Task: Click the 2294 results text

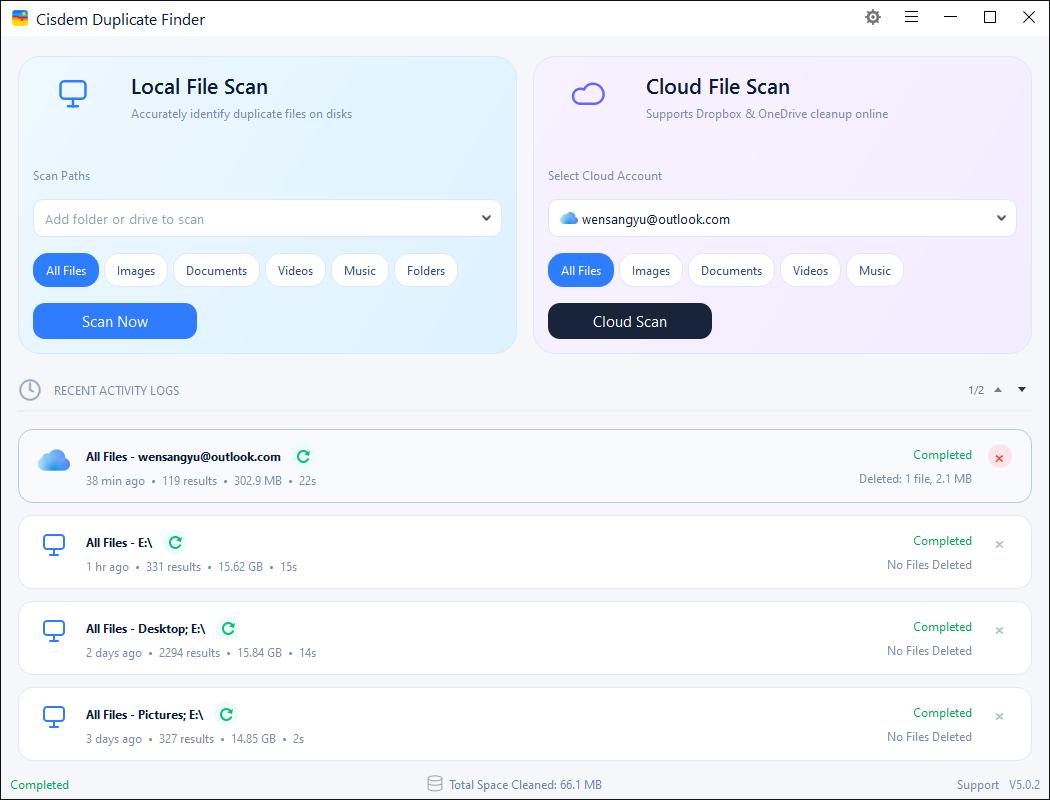Action: tap(190, 653)
